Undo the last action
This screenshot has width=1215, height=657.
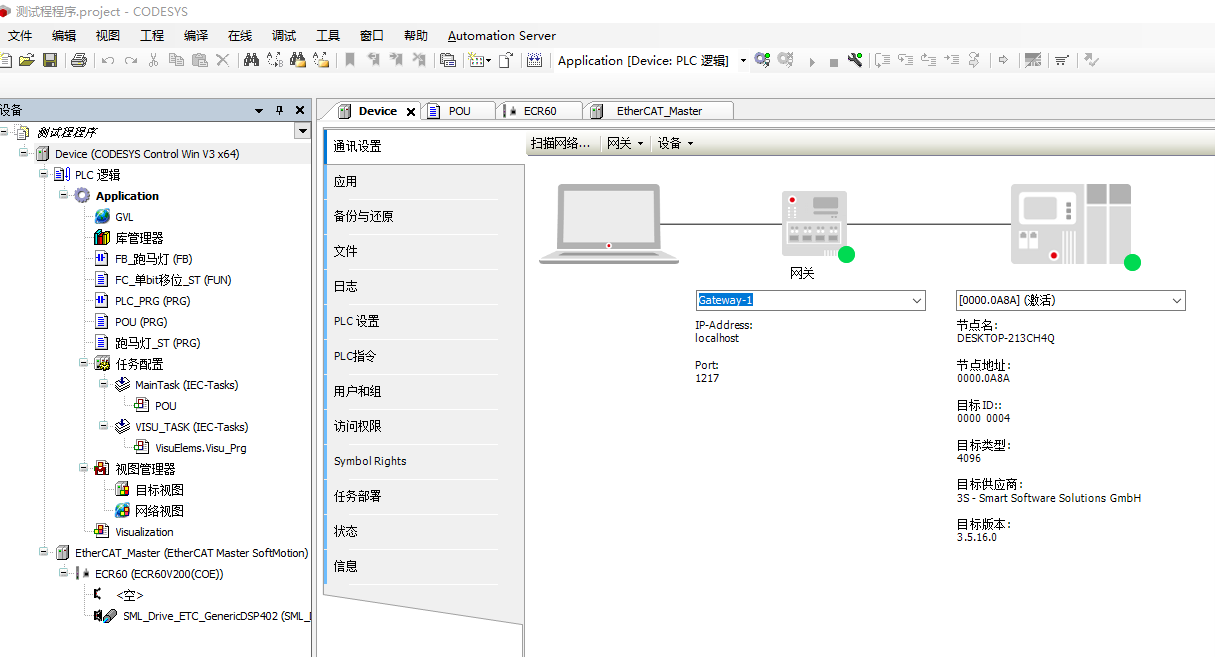pos(107,60)
